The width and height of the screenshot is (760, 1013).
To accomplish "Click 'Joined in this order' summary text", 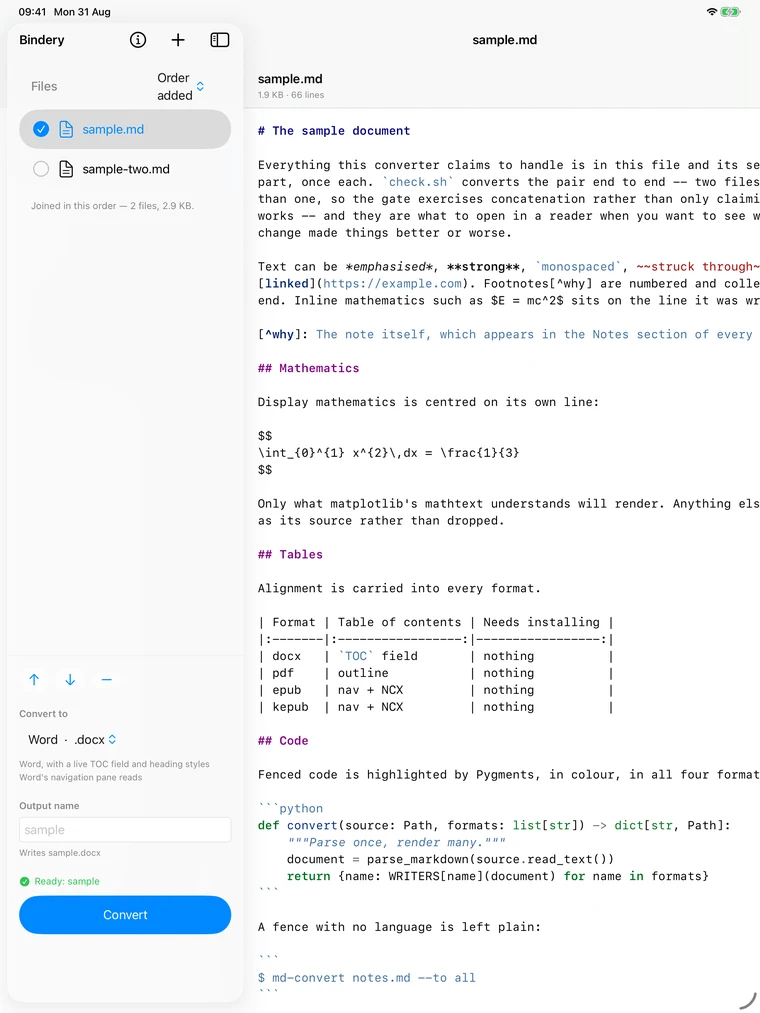I will pos(112,206).
